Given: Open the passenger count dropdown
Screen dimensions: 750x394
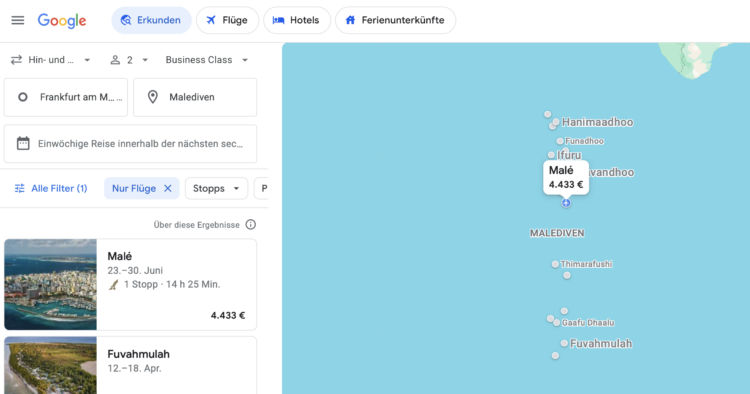Looking at the screenshot, I should pyautogui.click(x=129, y=60).
